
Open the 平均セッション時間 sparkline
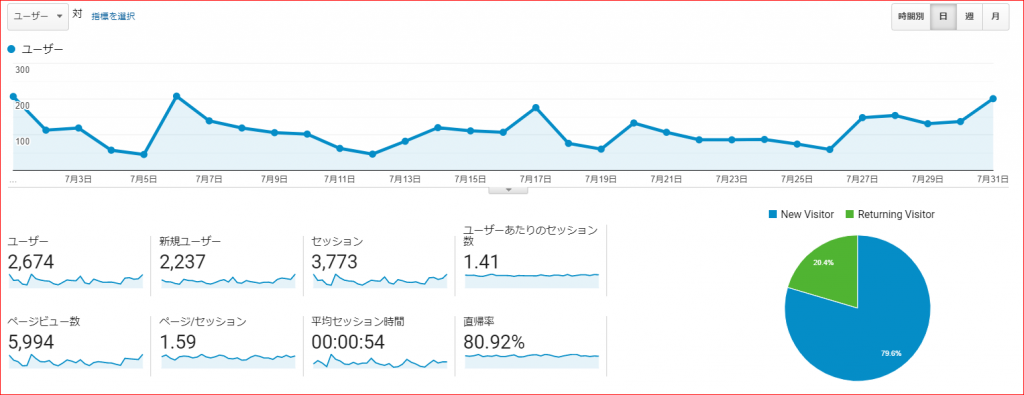[380, 360]
